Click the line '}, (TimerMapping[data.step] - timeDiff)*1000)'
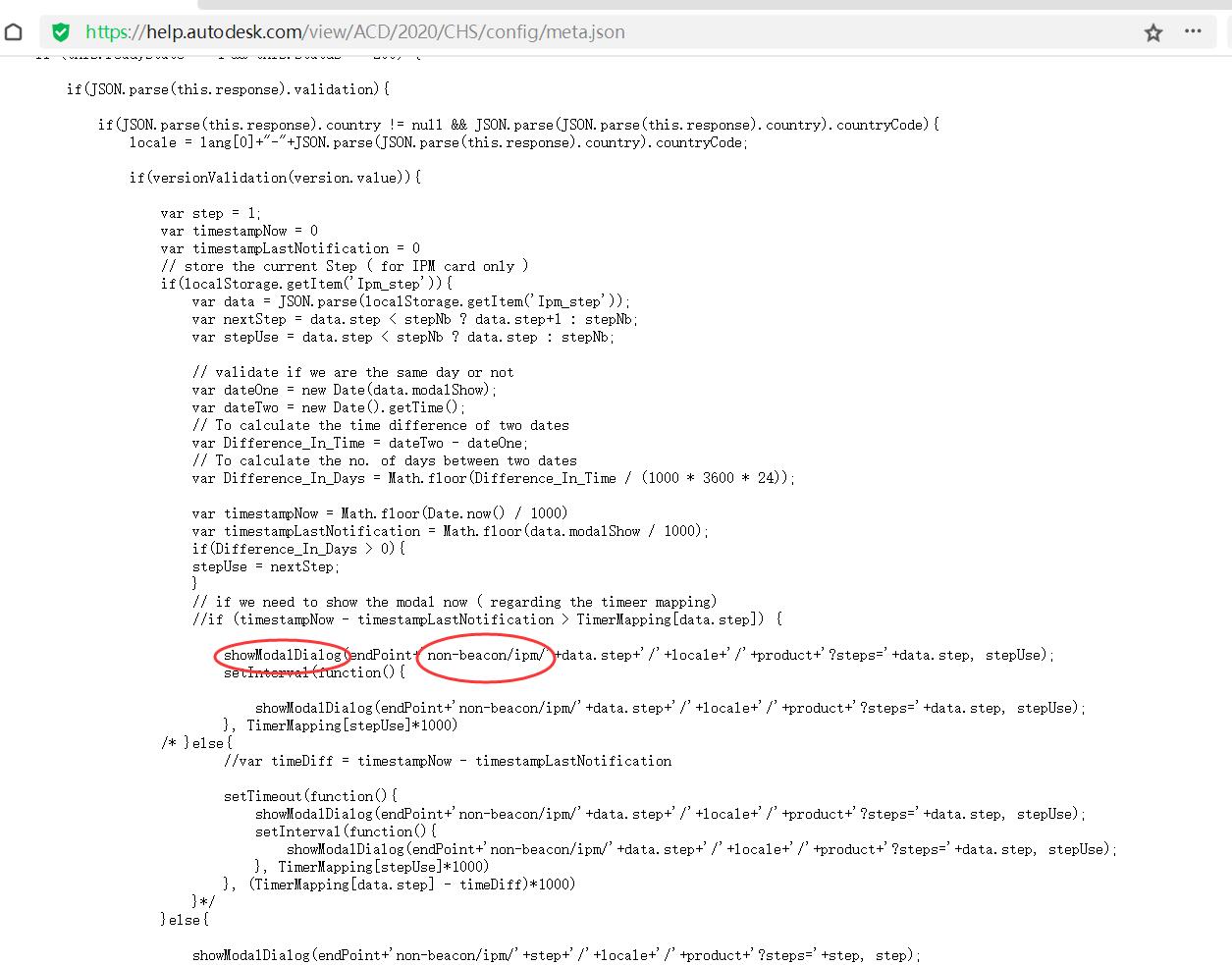Image resolution: width=1232 pixels, height=965 pixels. (x=400, y=885)
